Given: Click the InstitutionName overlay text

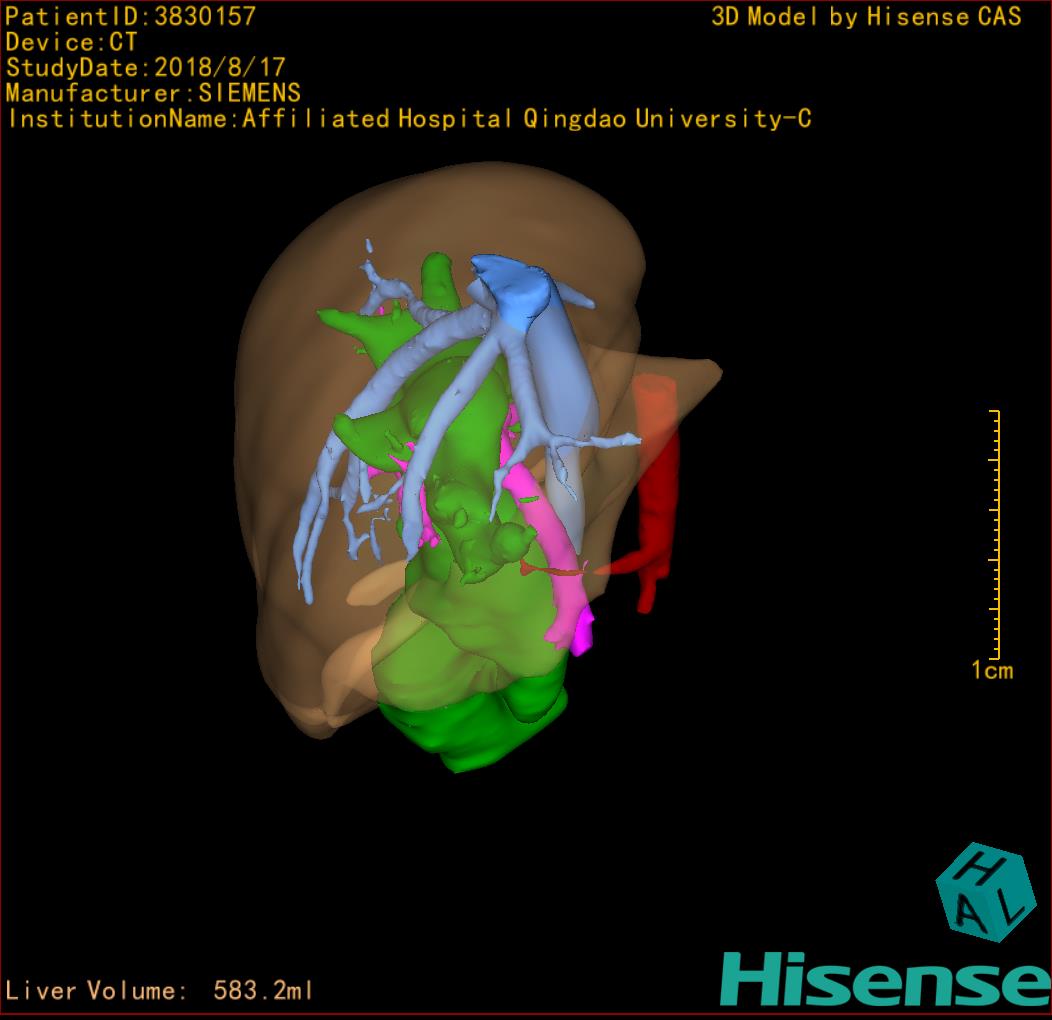Looking at the screenshot, I should [x=408, y=119].
